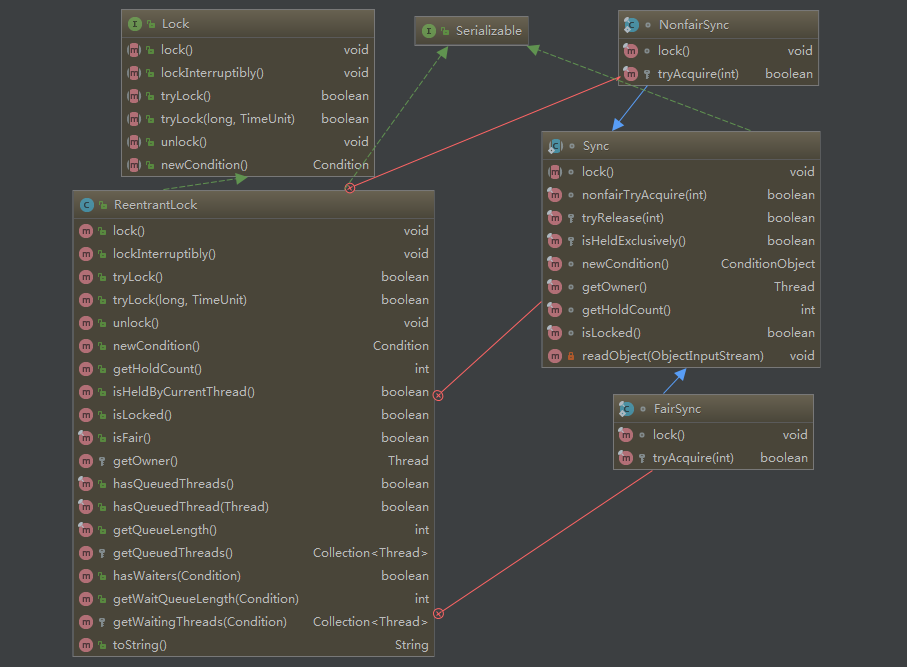
Task: Click the Sync abstract class icon
Action: pyautogui.click(x=555, y=146)
